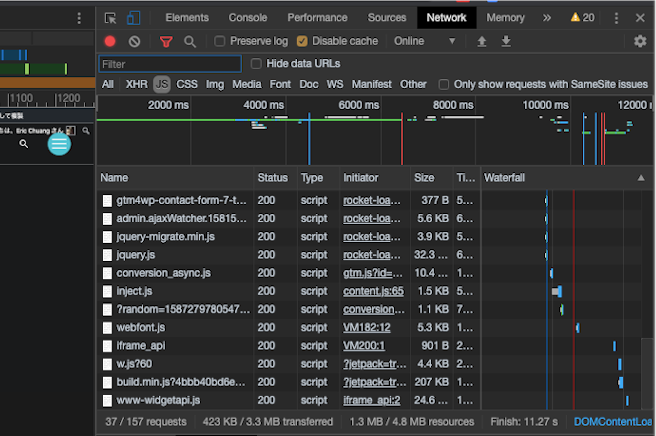
Task: Filter requests by Font
Action: tap(280, 85)
